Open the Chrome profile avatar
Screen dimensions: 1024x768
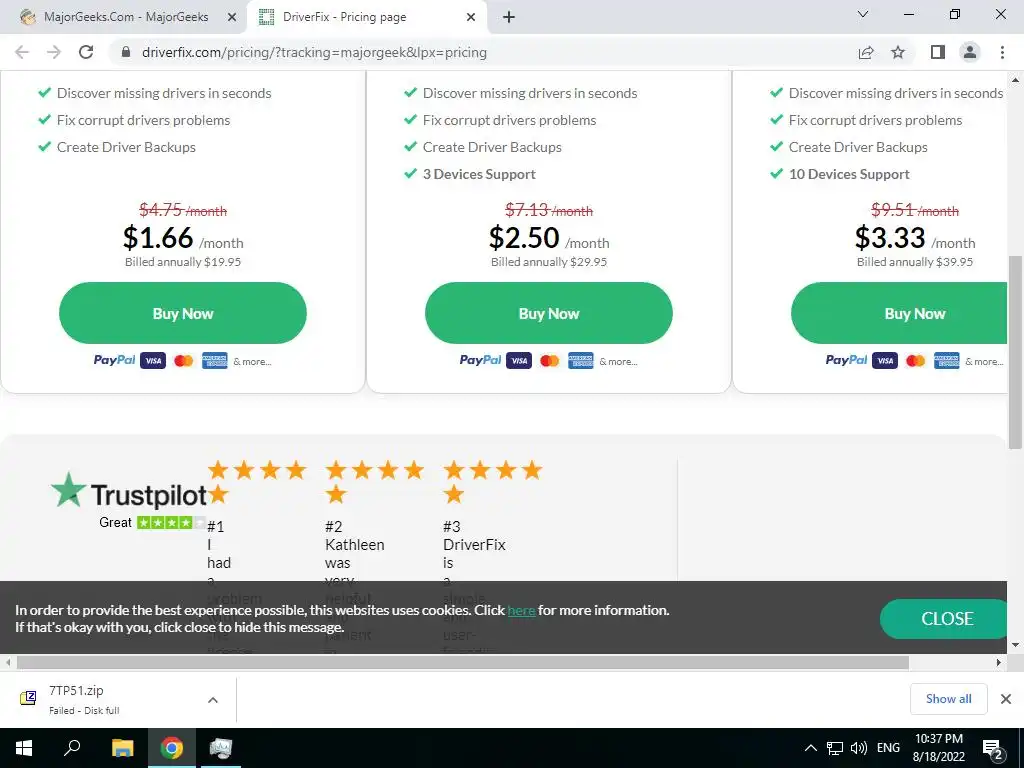coord(970,52)
